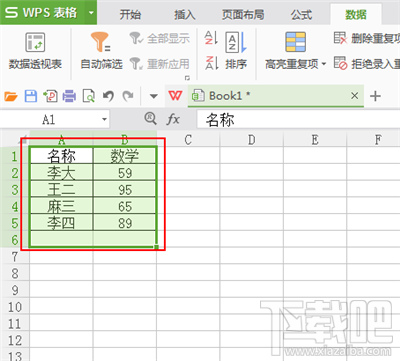
Task: Print the document with printer icon
Action: pos(69,96)
